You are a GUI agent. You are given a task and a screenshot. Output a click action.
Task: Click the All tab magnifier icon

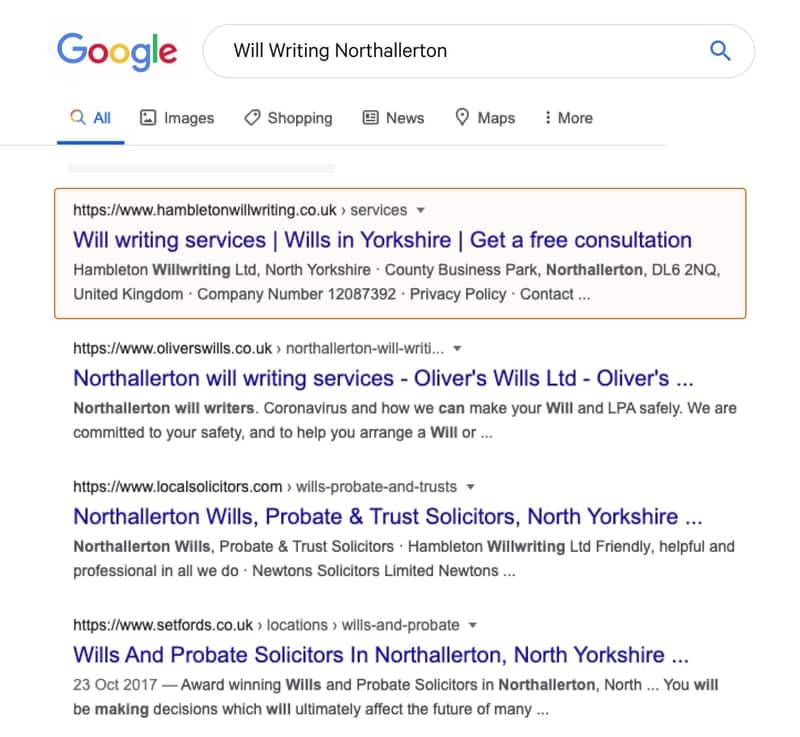78,117
